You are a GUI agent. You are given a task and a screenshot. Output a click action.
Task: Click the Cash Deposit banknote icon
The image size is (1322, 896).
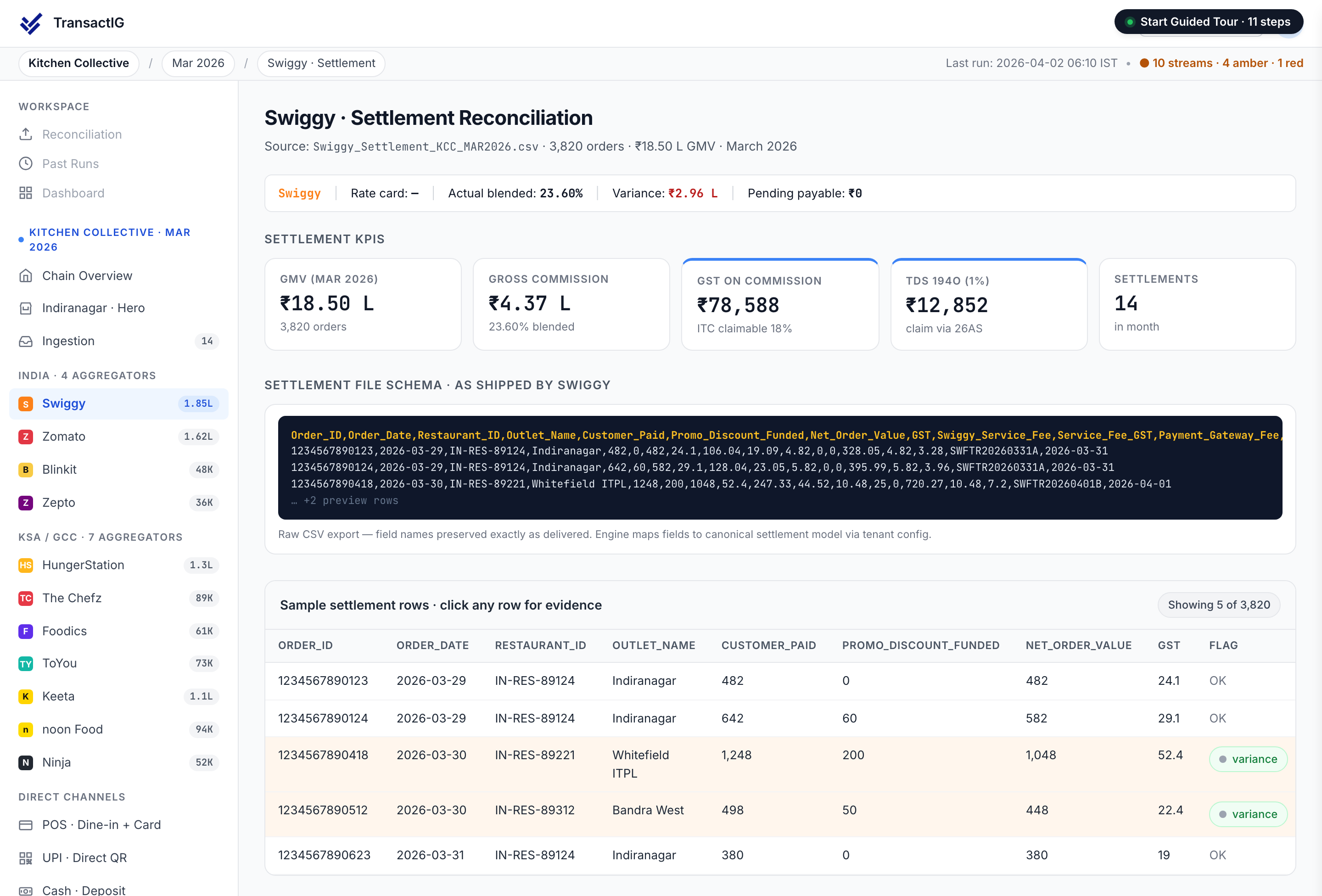point(26,891)
